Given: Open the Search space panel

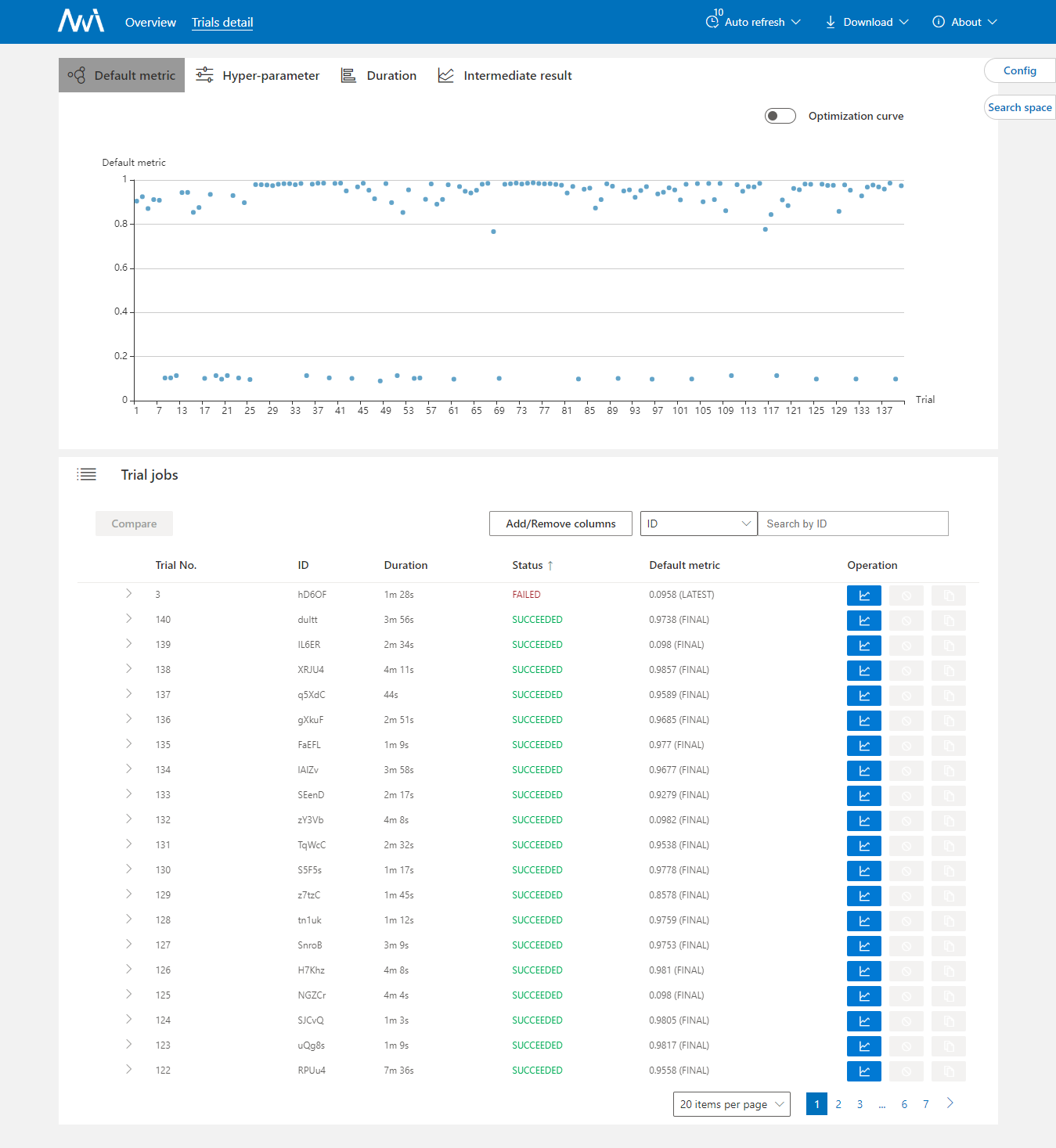Looking at the screenshot, I should pos(1019,106).
